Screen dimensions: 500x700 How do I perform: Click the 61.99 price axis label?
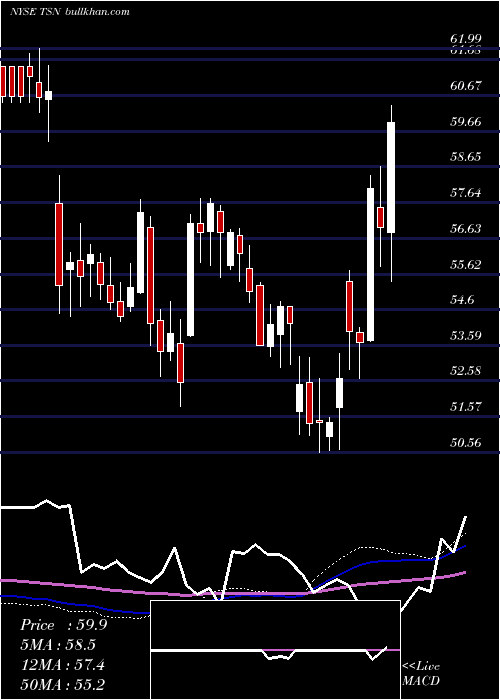[x=465, y=41]
